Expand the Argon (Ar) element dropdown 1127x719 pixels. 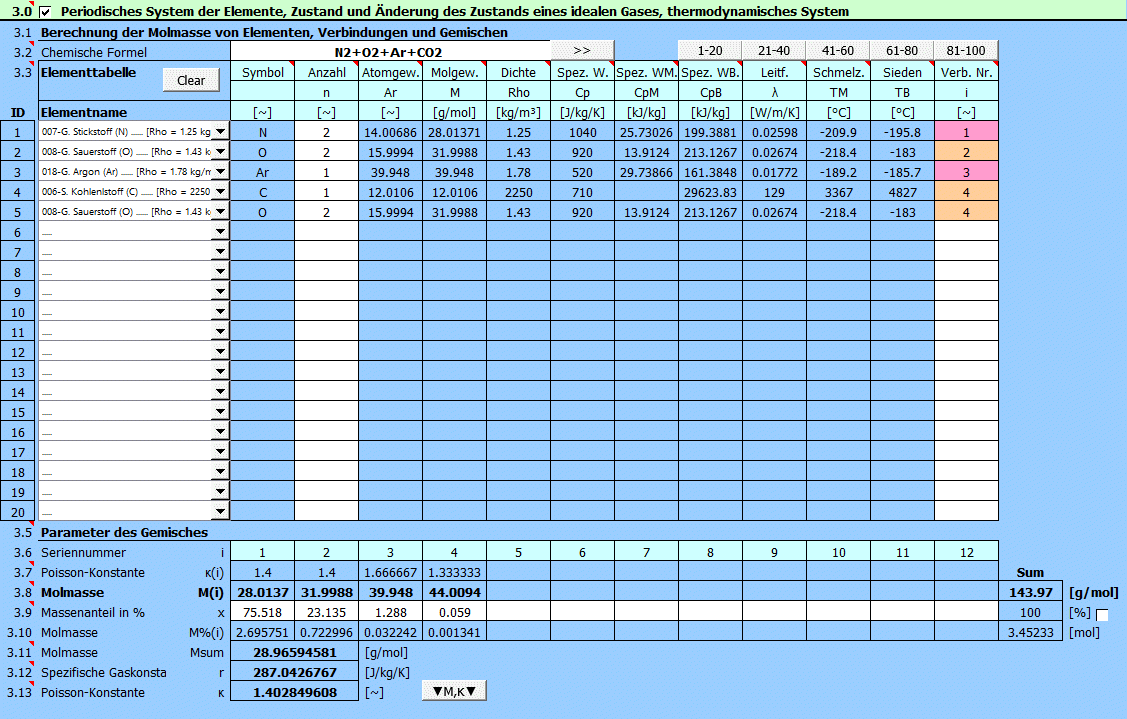(x=220, y=171)
